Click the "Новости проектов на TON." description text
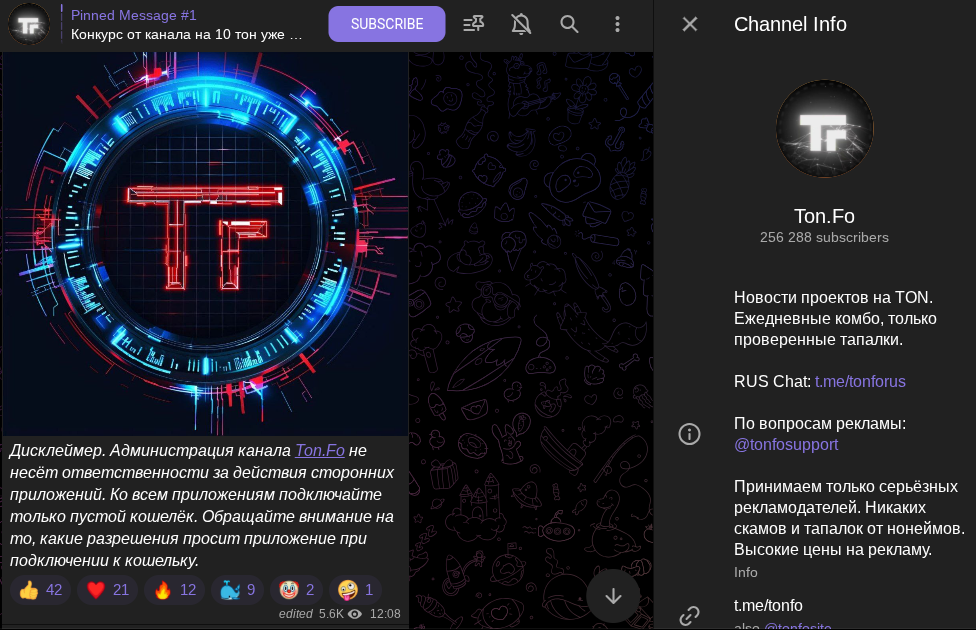976x630 pixels. [833, 298]
